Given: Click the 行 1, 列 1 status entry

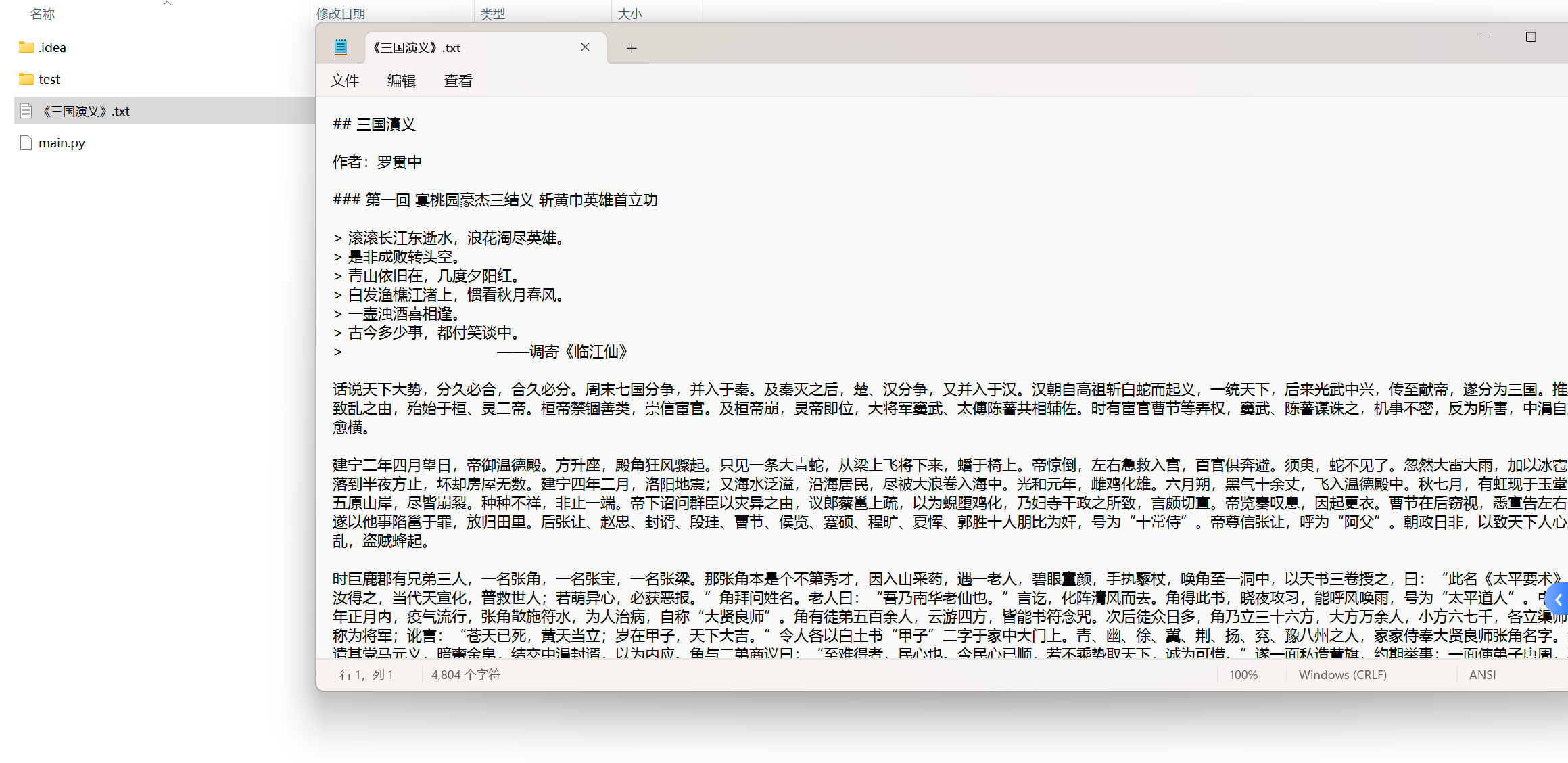Looking at the screenshot, I should tap(366, 674).
